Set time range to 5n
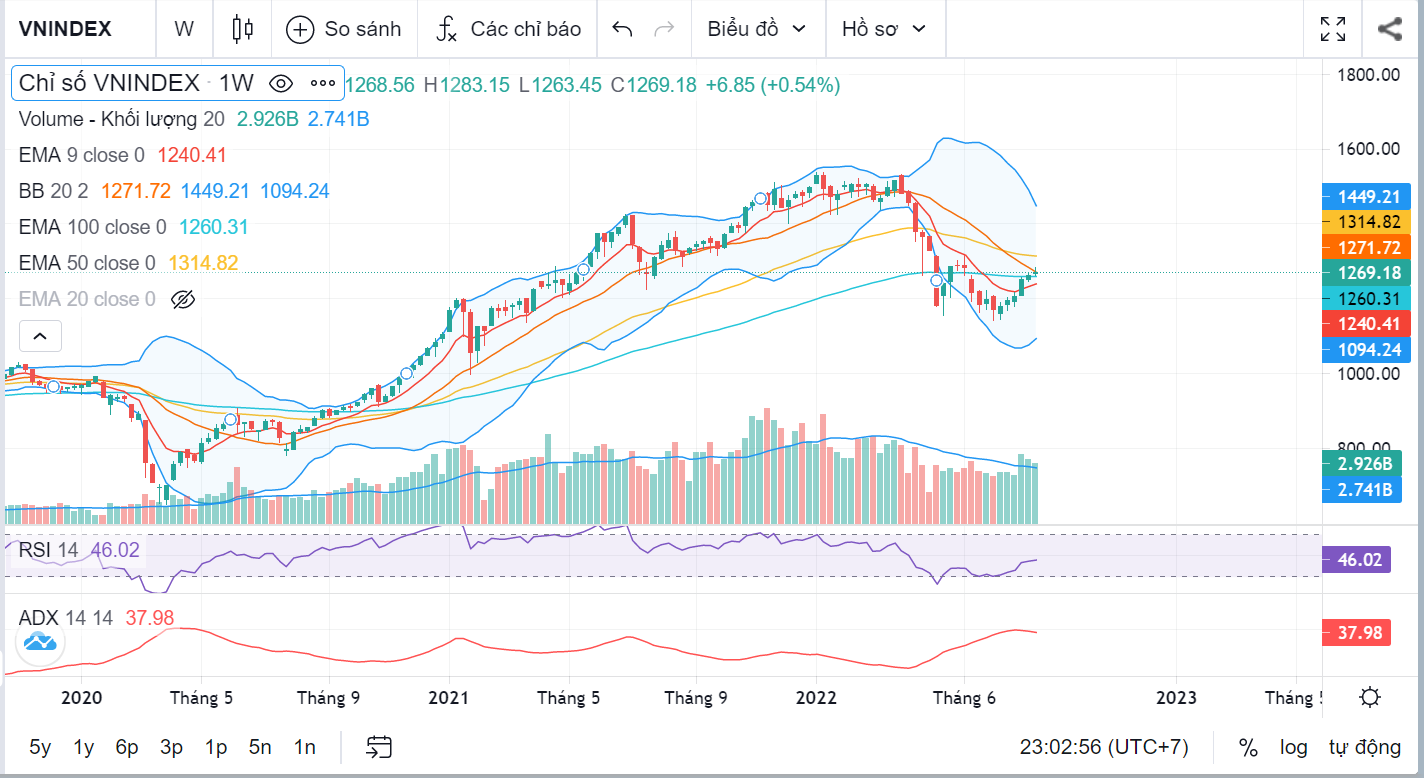Image resolution: width=1424 pixels, height=778 pixels. point(260,747)
